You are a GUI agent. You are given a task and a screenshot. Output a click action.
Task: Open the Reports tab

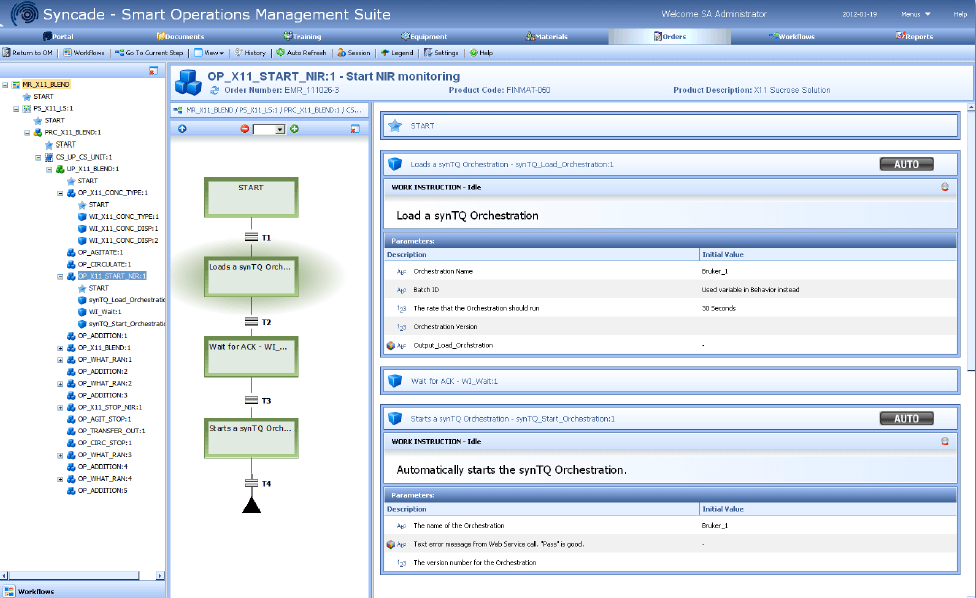pos(914,37)
